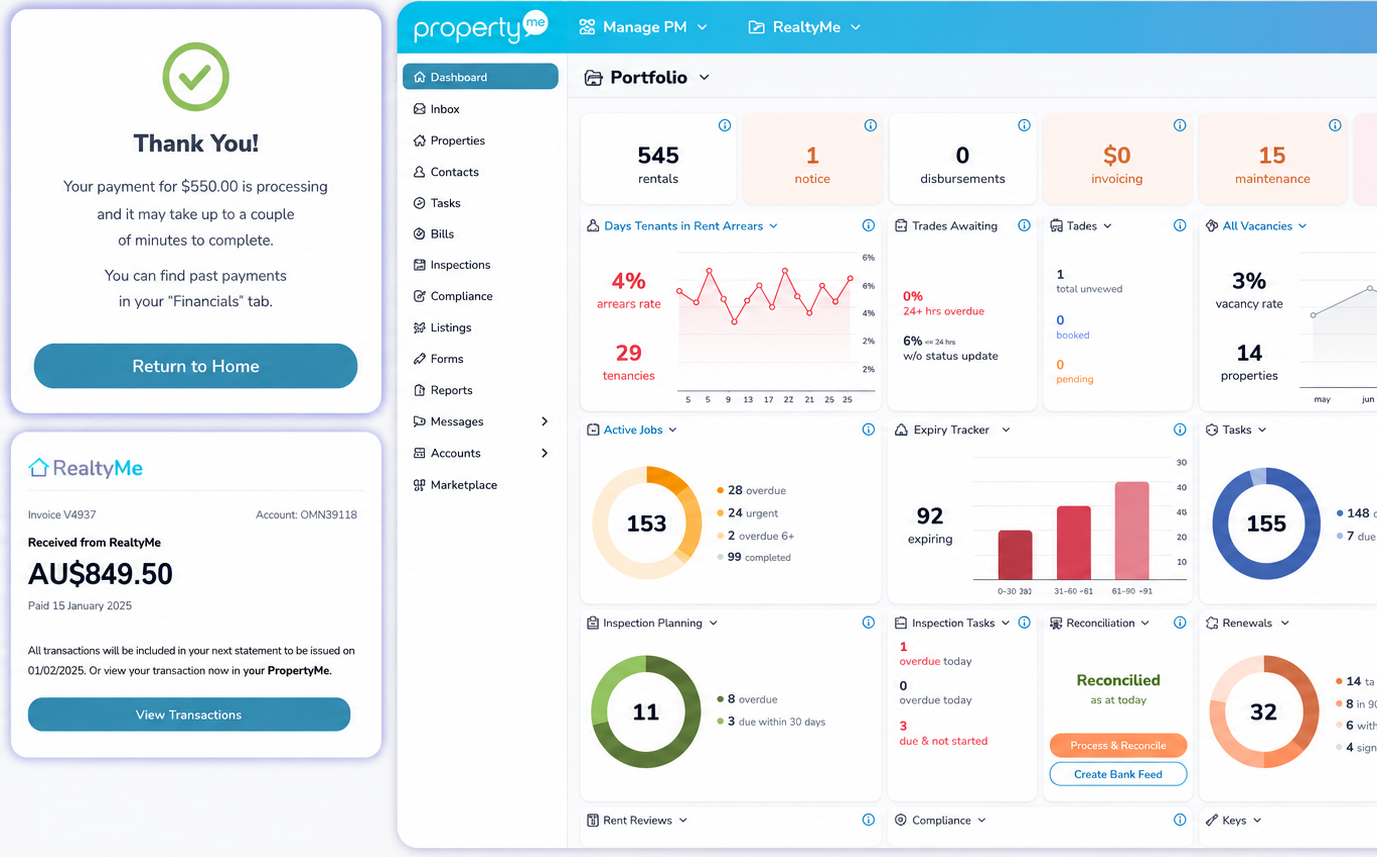Click the 545 rentals card
This screenshot has width=1377, height=857.
tap(658, 159)
